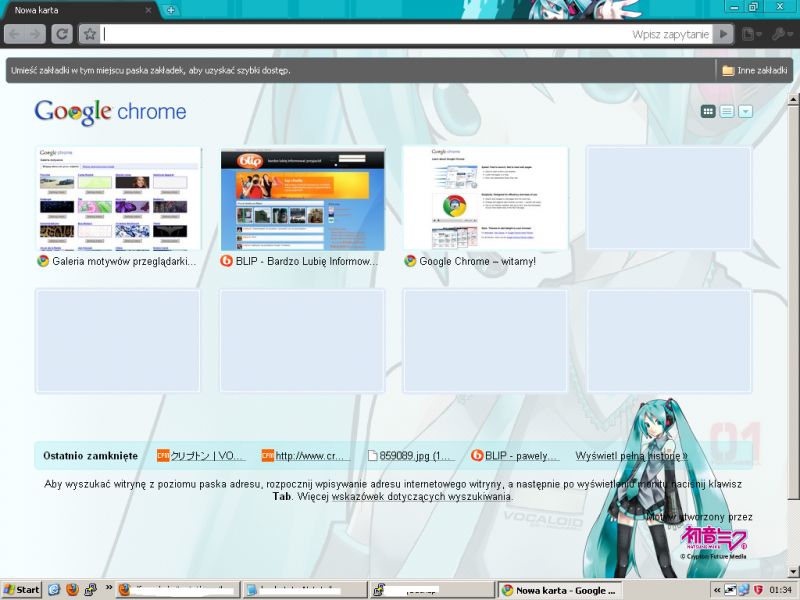
Task: Click the scrollbar down arrow
Action: [793, 571]
